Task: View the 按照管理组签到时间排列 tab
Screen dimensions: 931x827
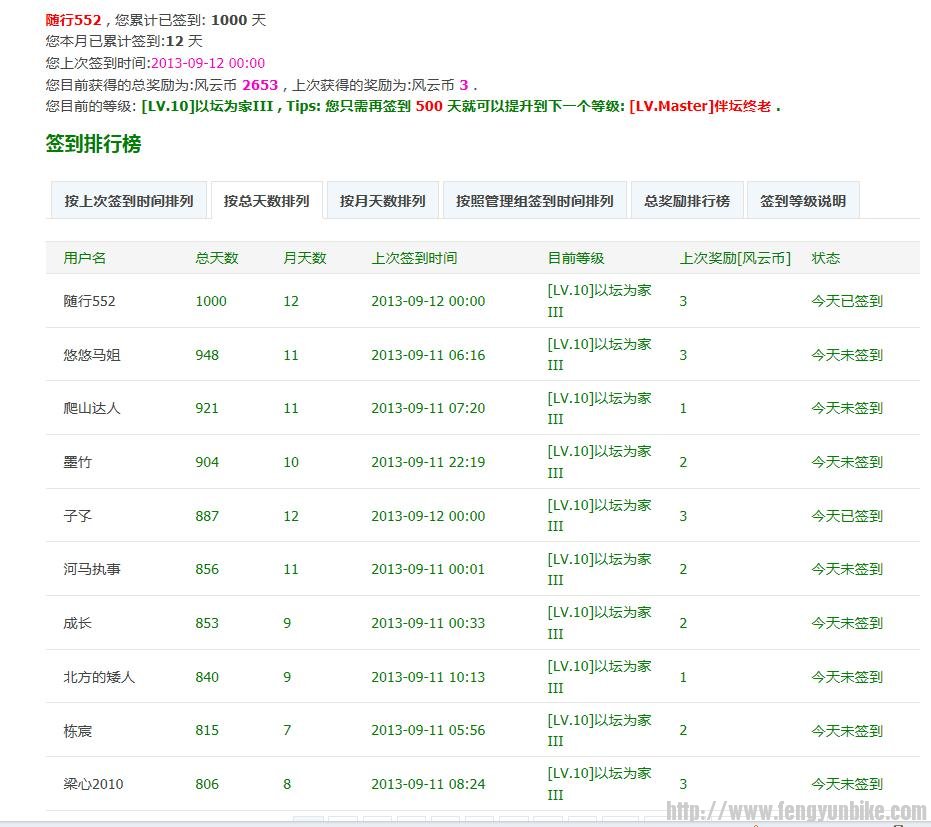Action: click(536, 200)
